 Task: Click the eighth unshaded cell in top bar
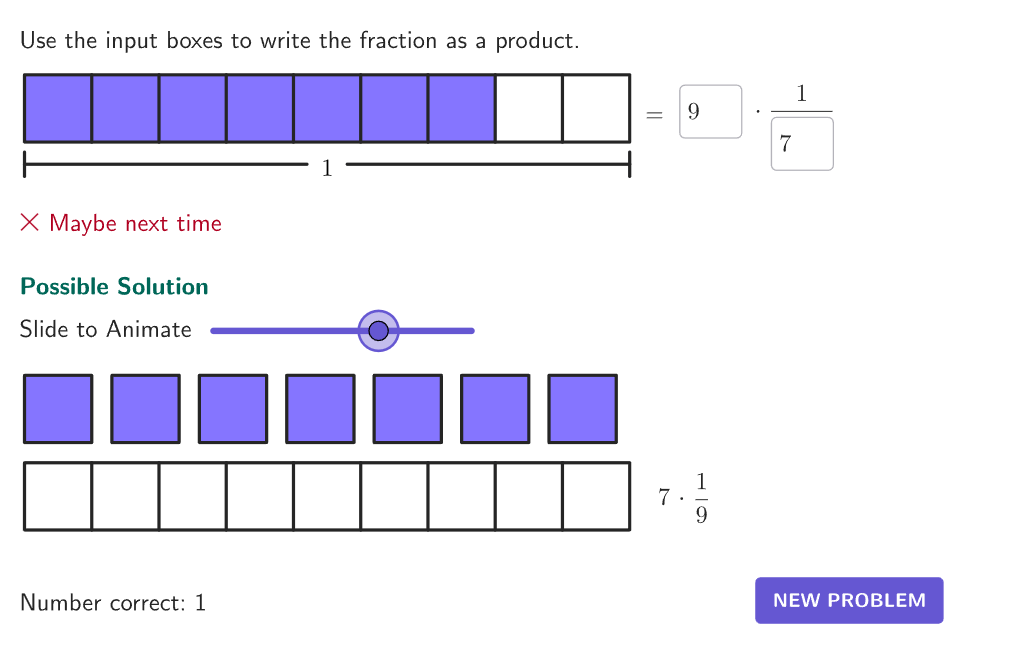(x=529, y=109)
